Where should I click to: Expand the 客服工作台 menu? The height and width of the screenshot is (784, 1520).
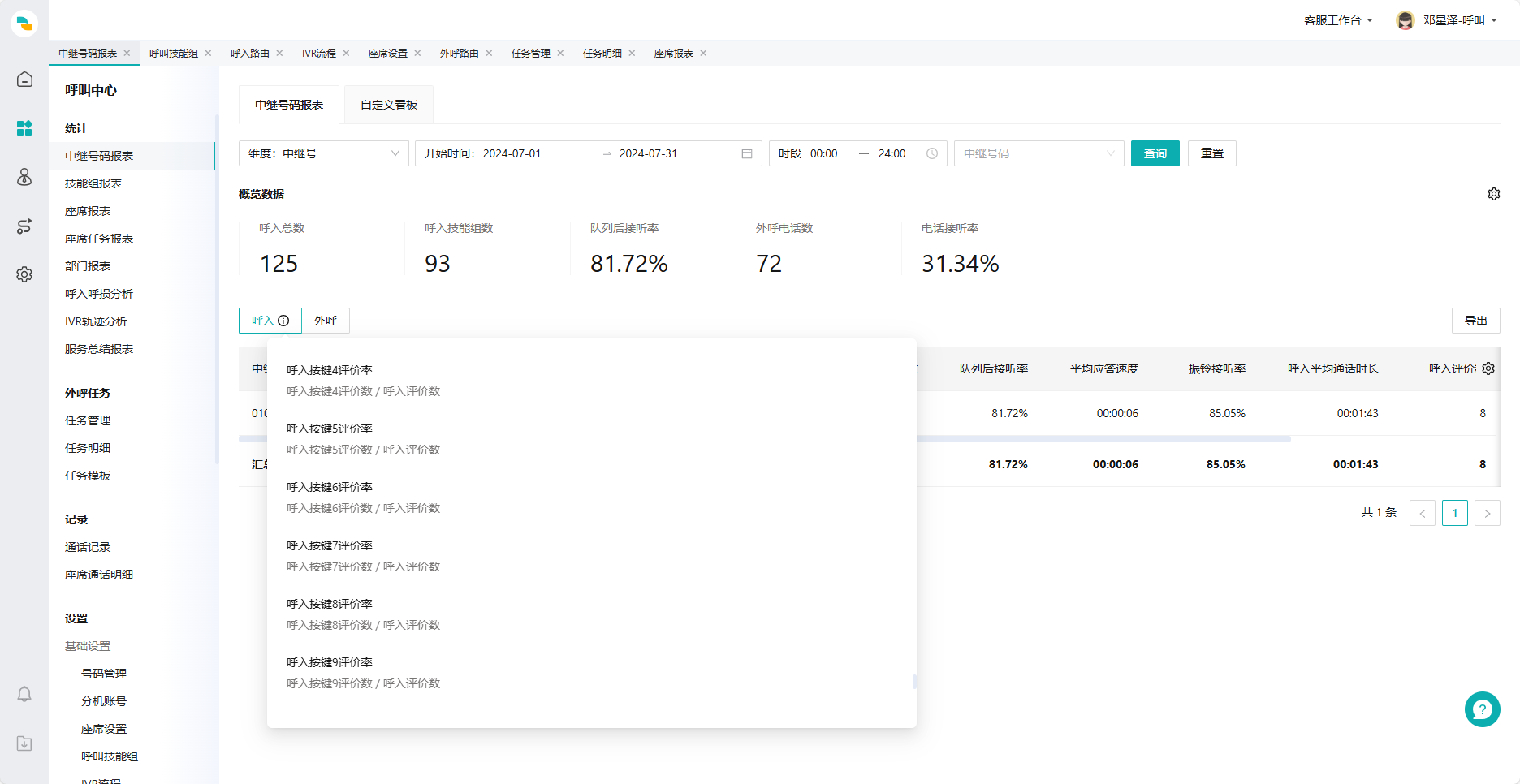pyautogui.click(x=1338, y=20)
